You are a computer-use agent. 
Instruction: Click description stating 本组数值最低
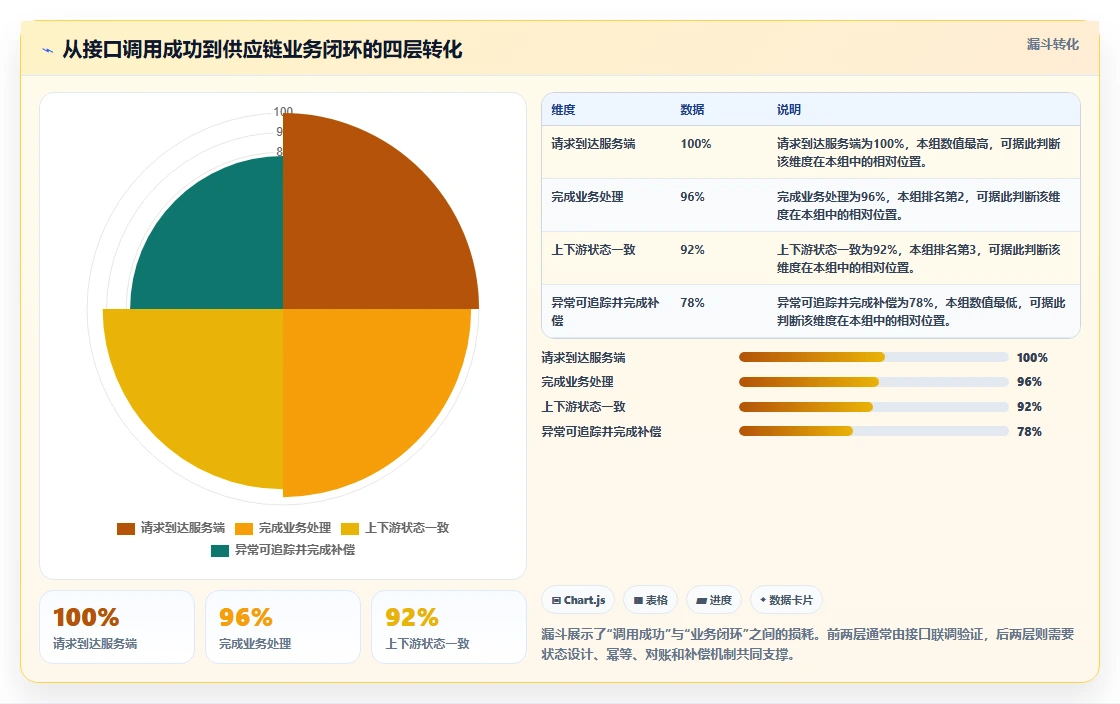921,311
